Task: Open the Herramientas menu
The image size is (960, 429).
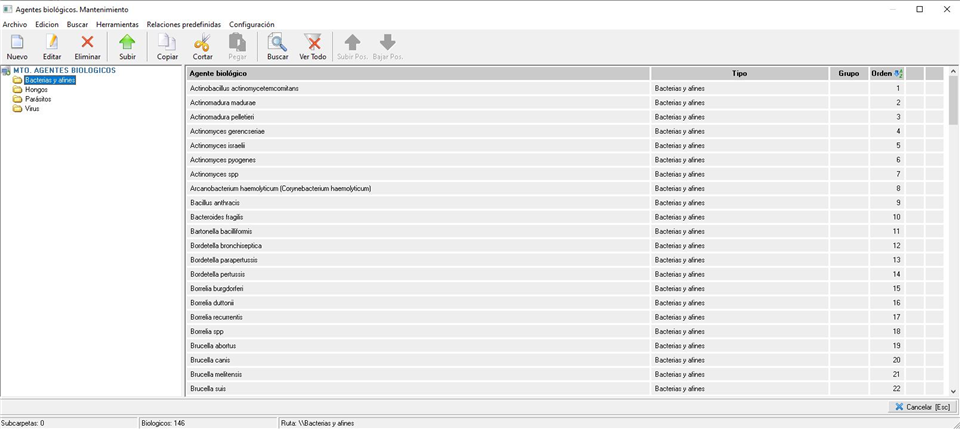Action: [117, 24]
